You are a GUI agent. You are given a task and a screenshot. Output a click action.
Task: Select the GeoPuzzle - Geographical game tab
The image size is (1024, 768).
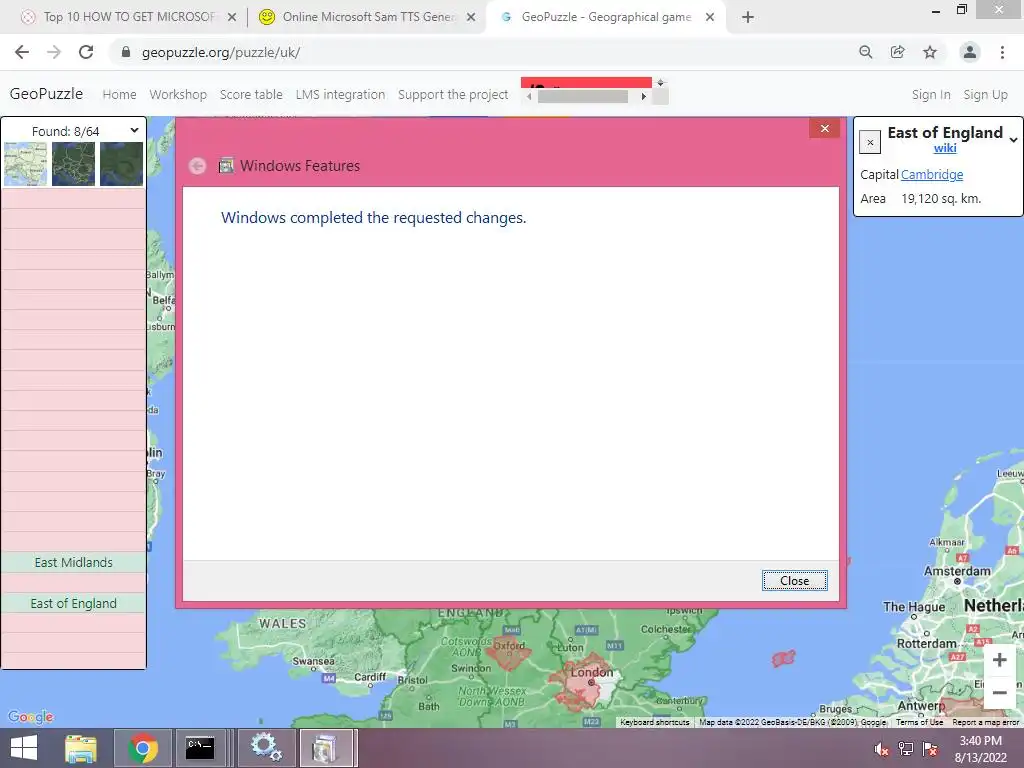605,17
